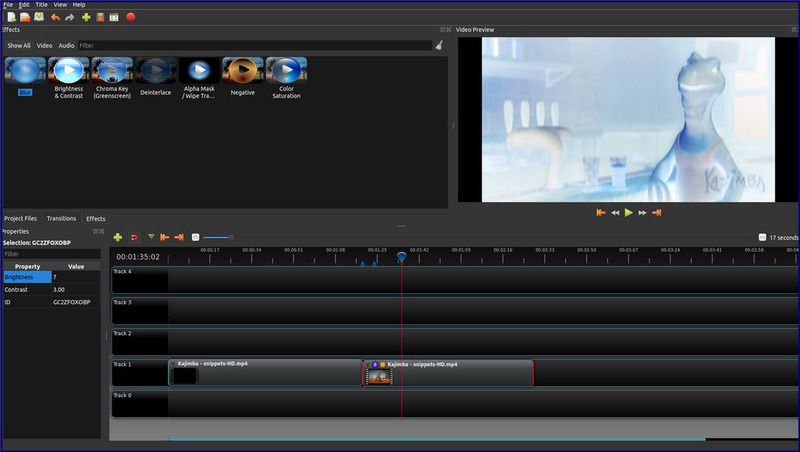Open the Help menu
Viewport: 800px width, 452px height.
(79, 5)
